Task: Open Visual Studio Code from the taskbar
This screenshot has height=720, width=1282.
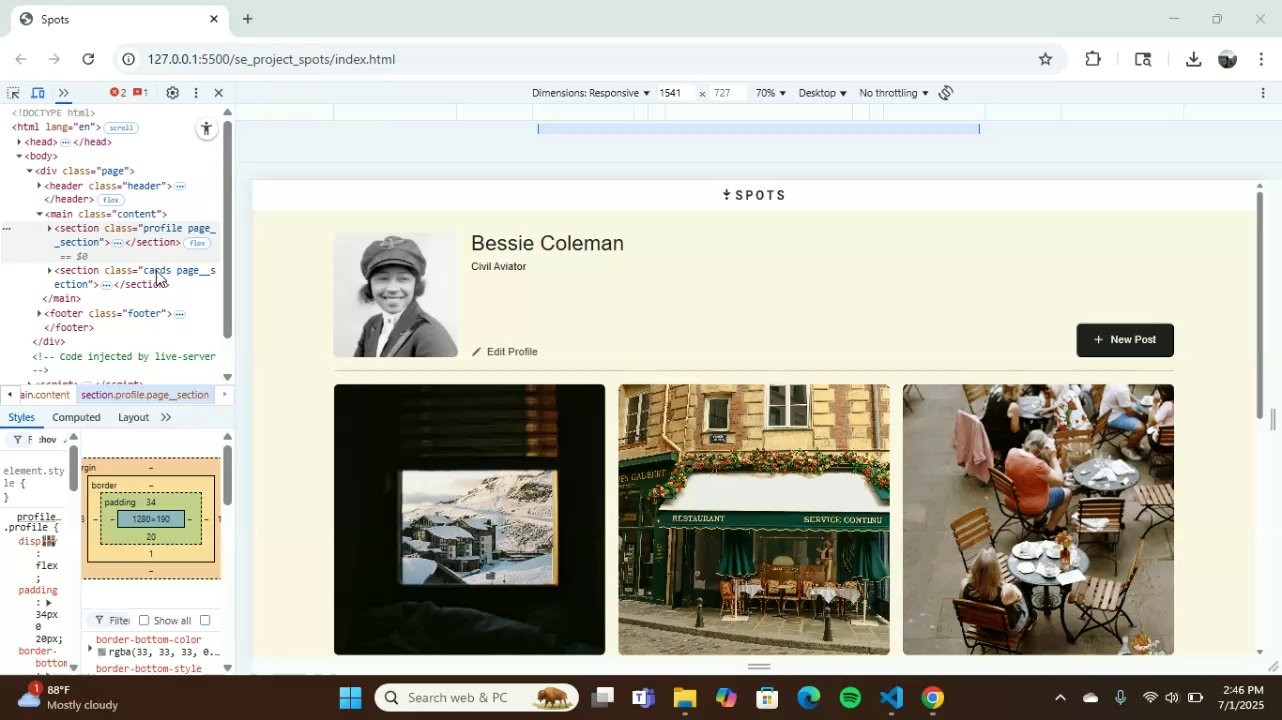Action: tap(891, 698)
